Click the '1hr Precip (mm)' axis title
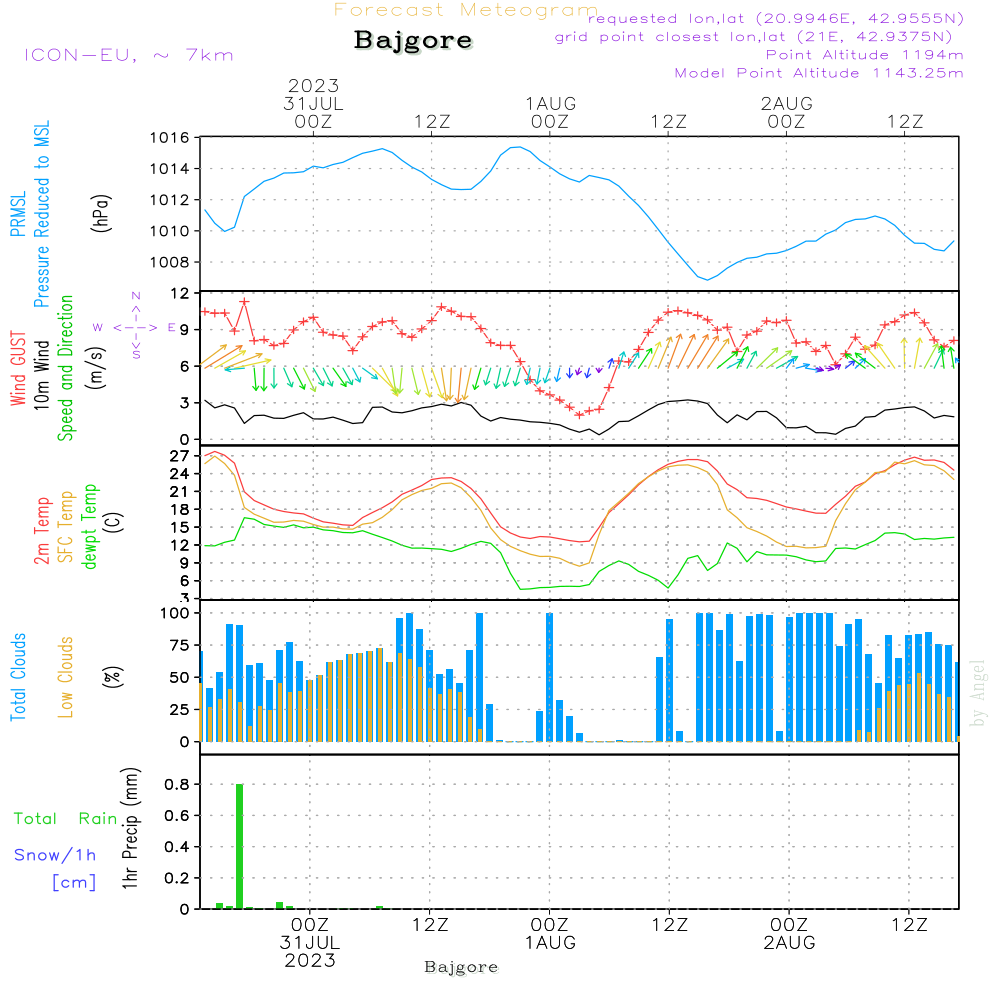Viewport: 1000px width, 1000px height. (130, 828)
